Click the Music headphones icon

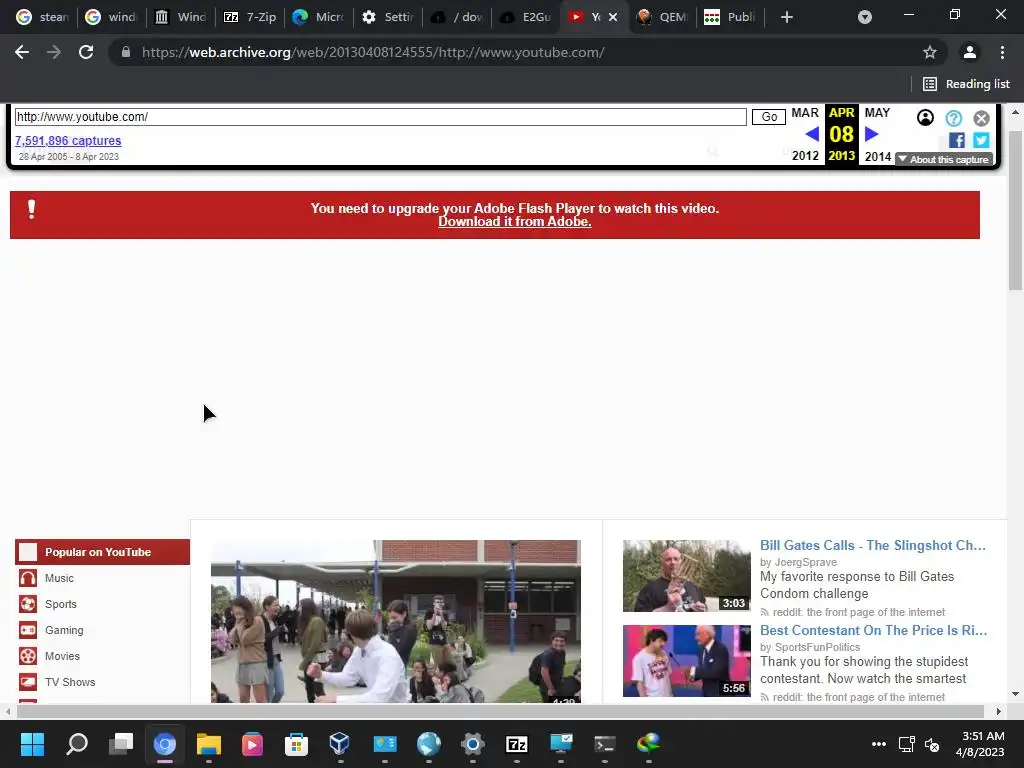[x=27, y=578]
